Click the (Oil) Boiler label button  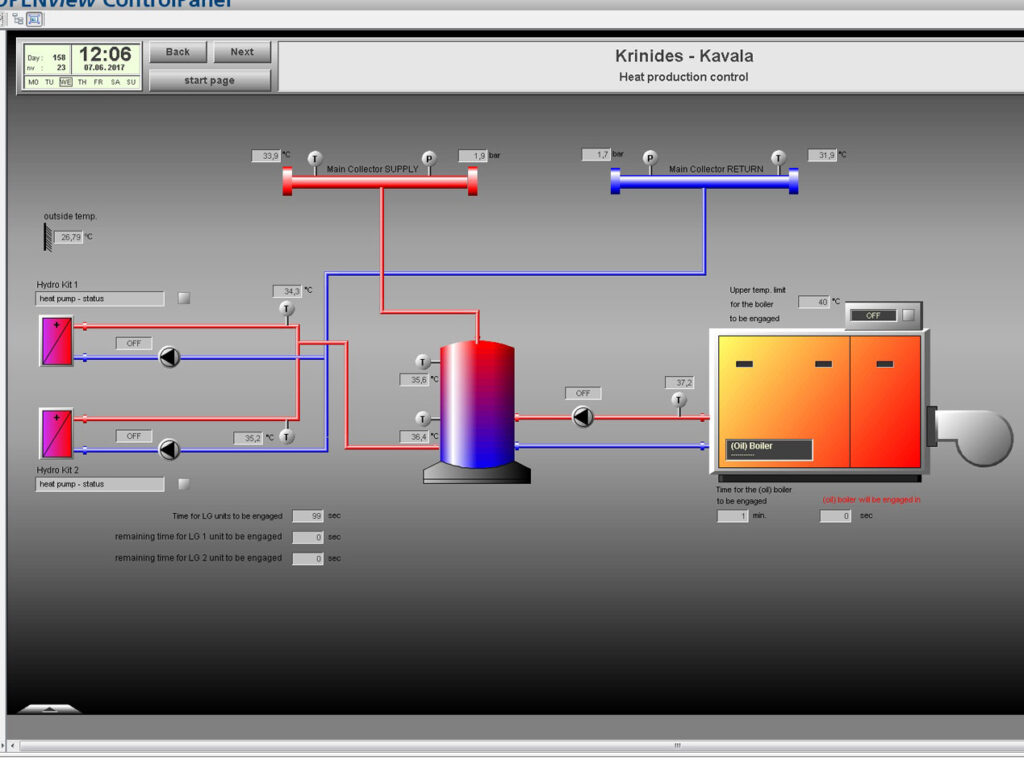click(x=769, y=449)
